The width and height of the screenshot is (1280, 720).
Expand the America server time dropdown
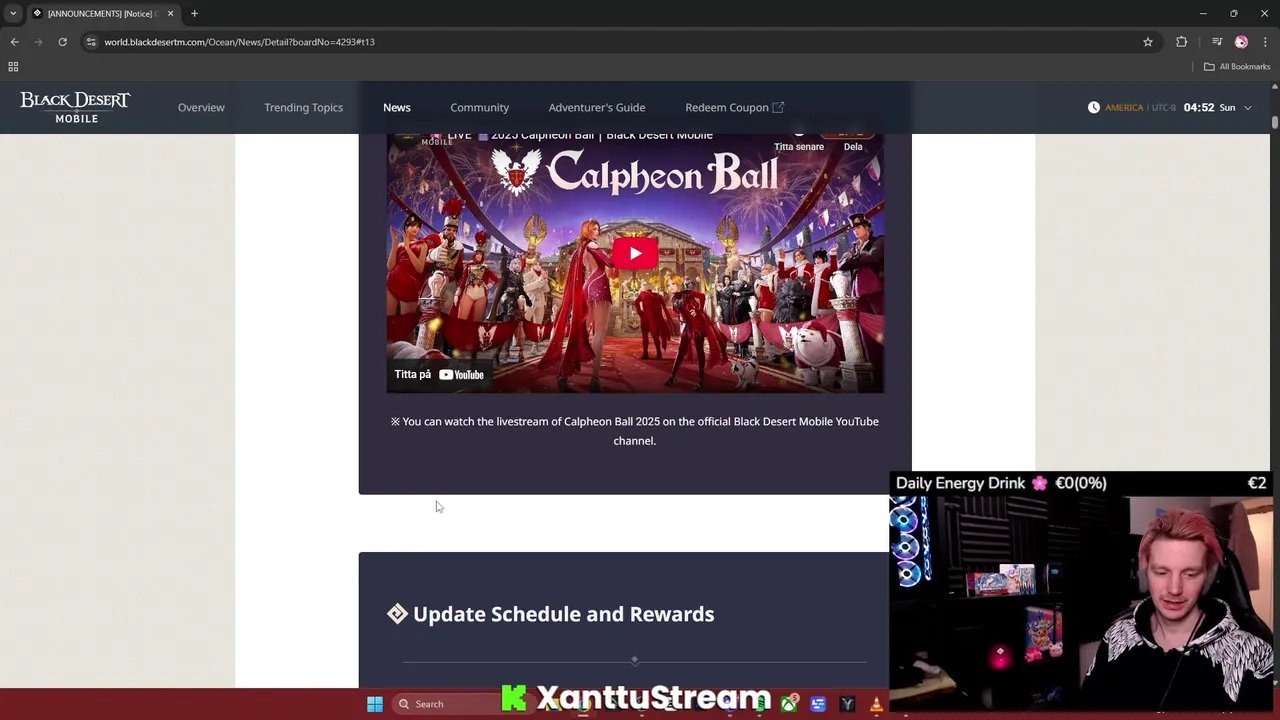[1248, 108]
